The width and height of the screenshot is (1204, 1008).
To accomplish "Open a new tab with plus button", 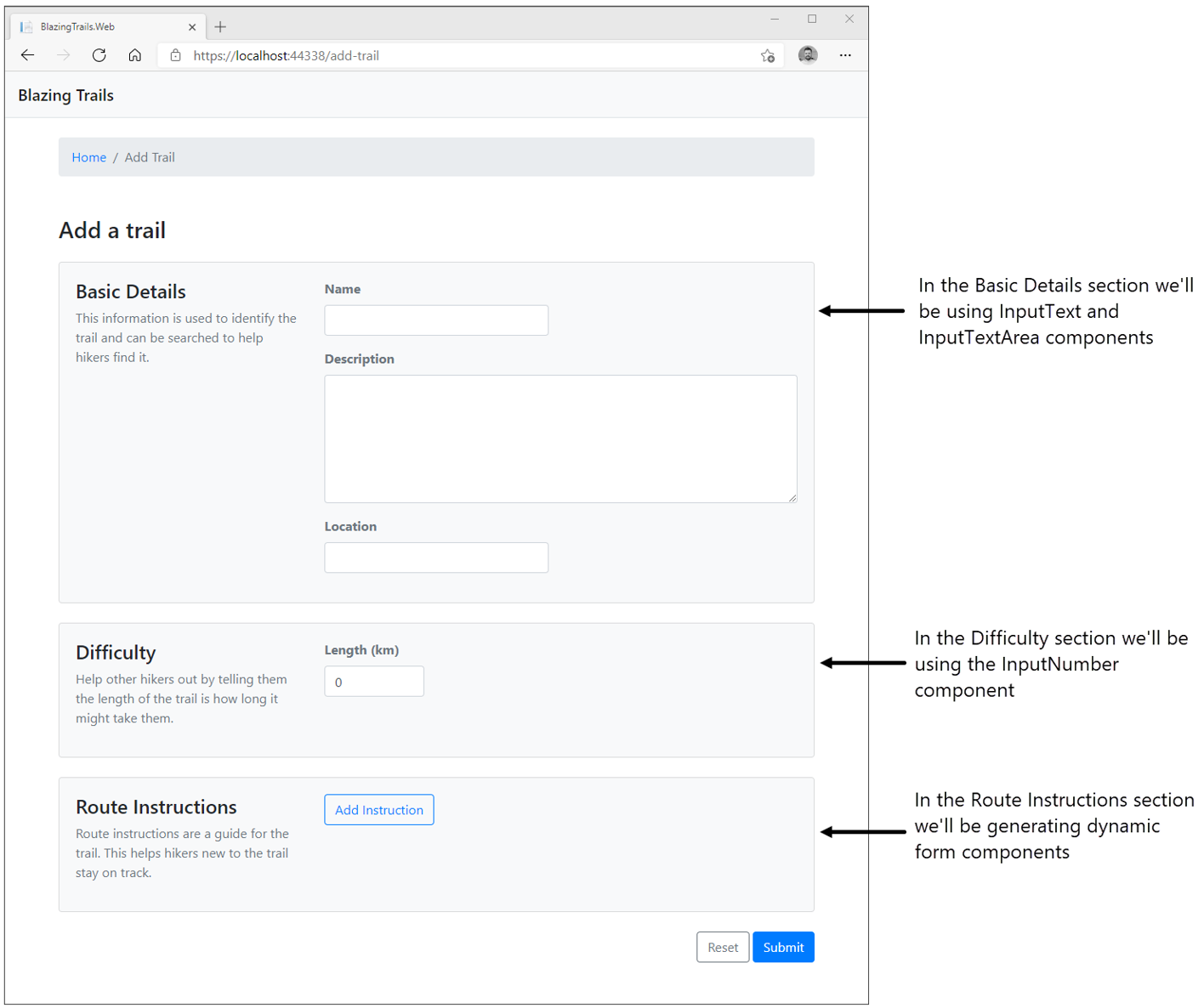I will point(220,27).
